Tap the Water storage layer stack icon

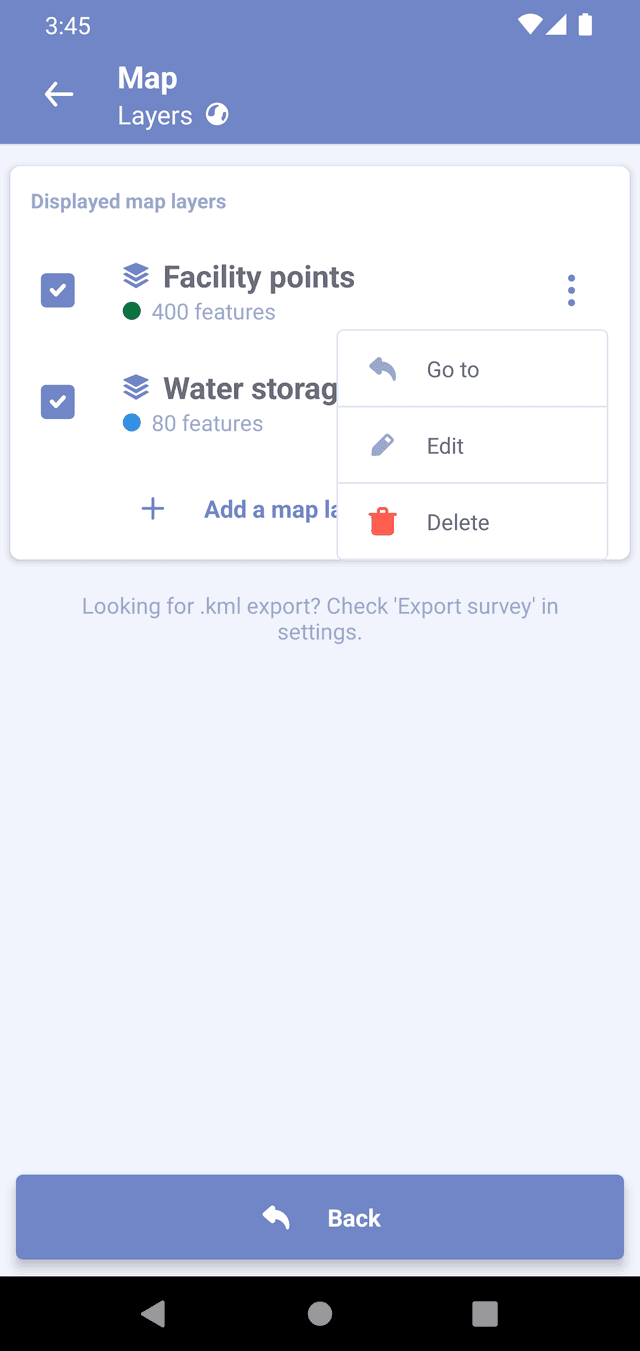click(136, 387)
